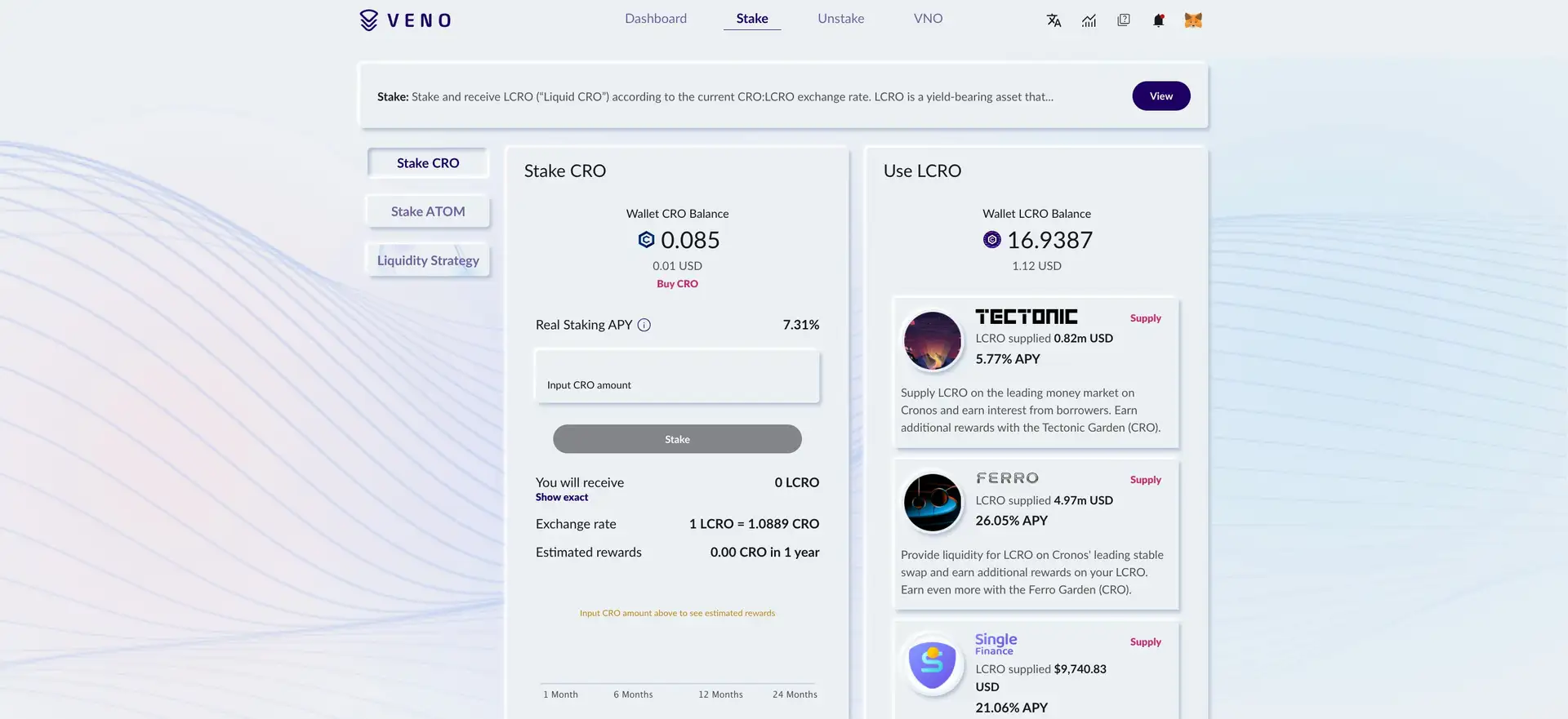Click the Ferro protocol logo image
1568x719 pixels.
pos(932,502)
